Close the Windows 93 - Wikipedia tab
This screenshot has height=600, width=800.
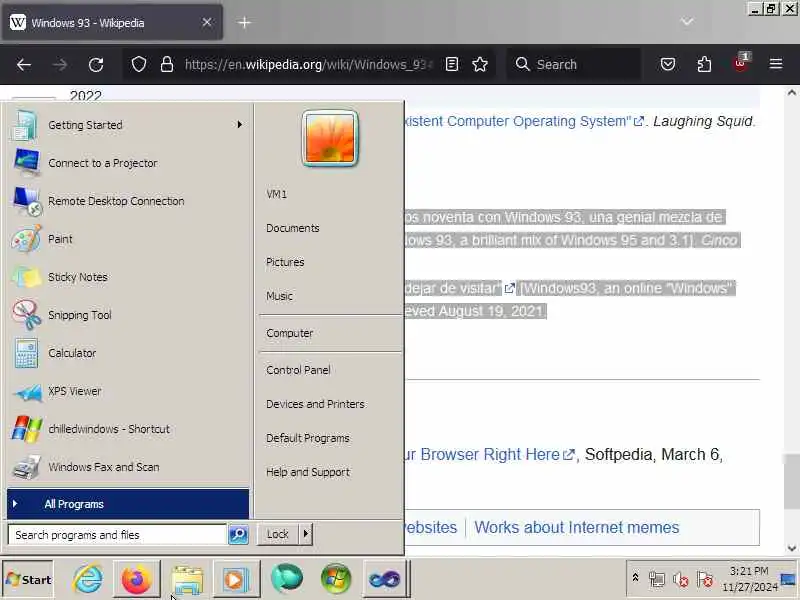207,22
